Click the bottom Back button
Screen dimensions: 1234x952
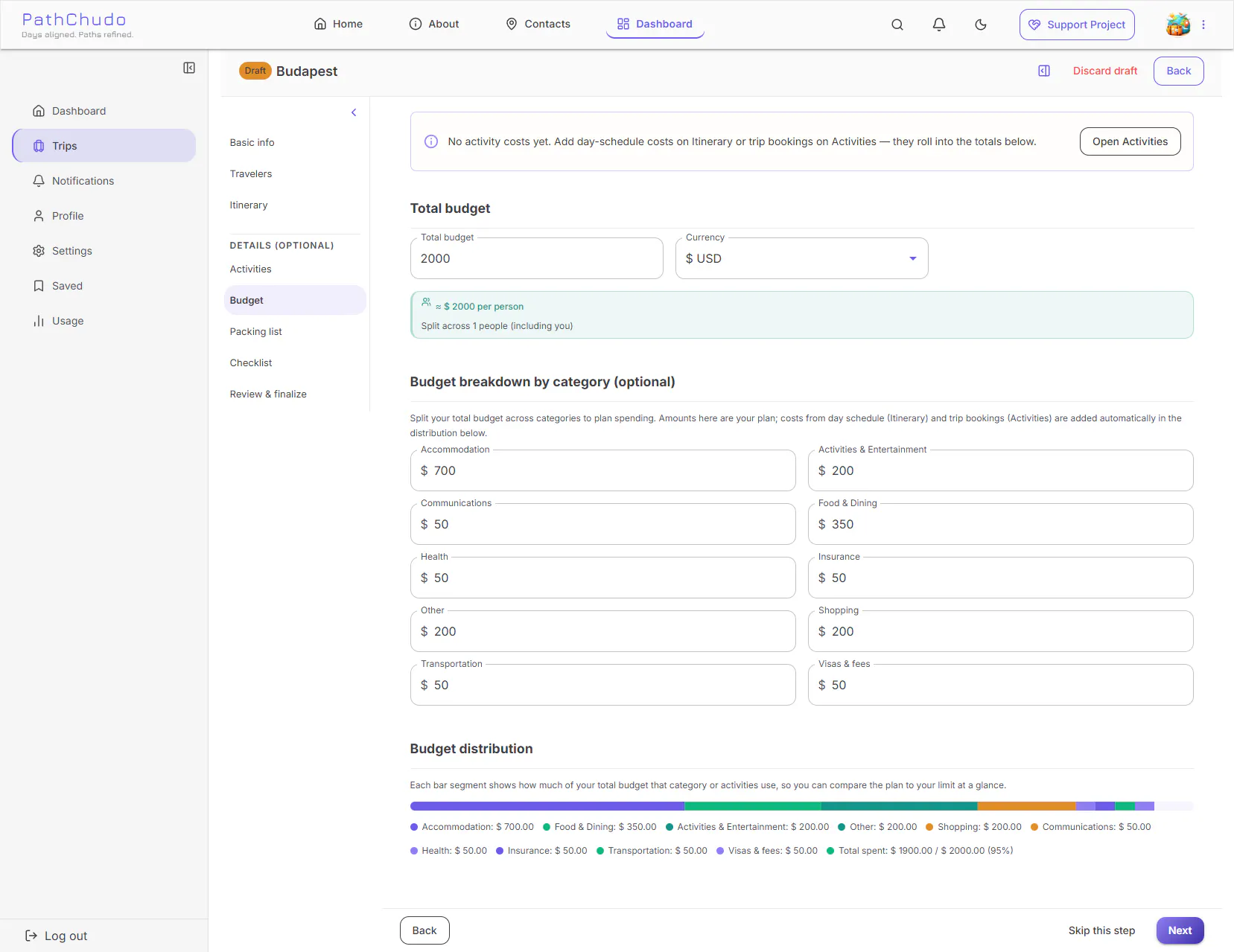(424, 930)
